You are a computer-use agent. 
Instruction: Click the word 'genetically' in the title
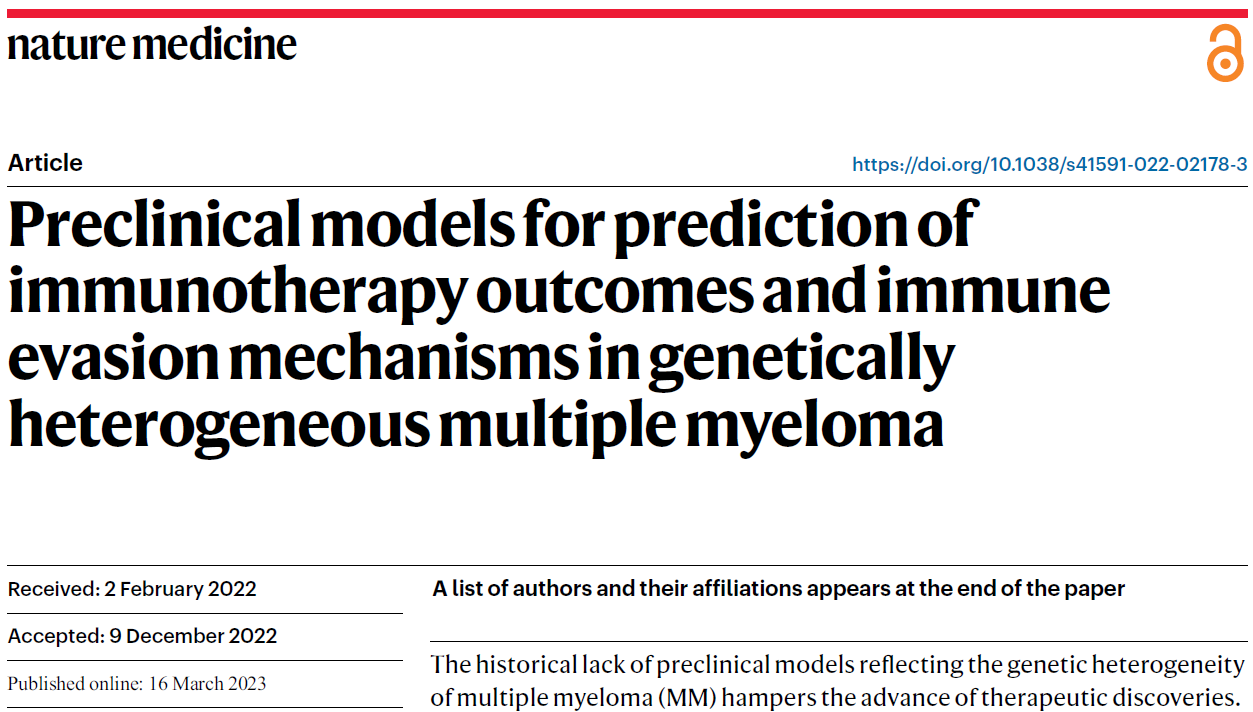pyautogui.click(x=800, y=357)
